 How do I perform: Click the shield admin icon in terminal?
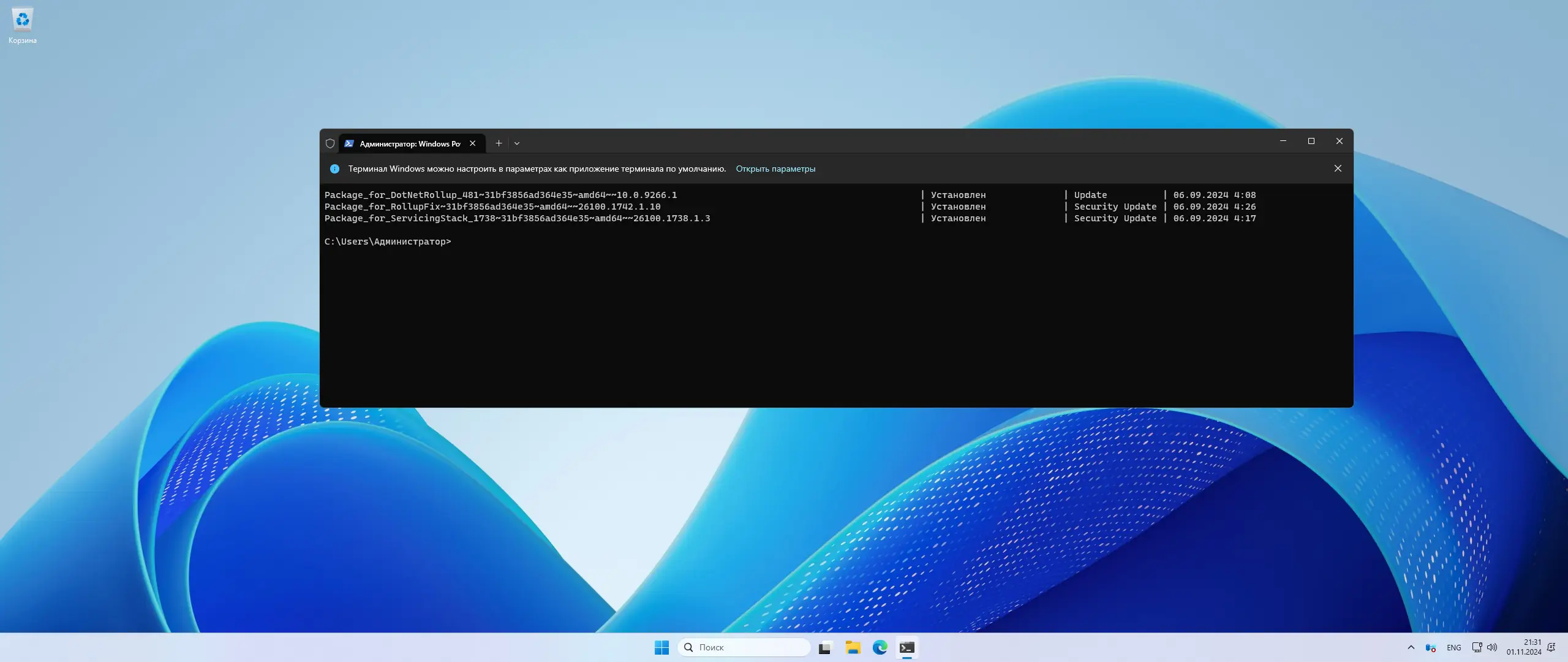tap(330, 143)
